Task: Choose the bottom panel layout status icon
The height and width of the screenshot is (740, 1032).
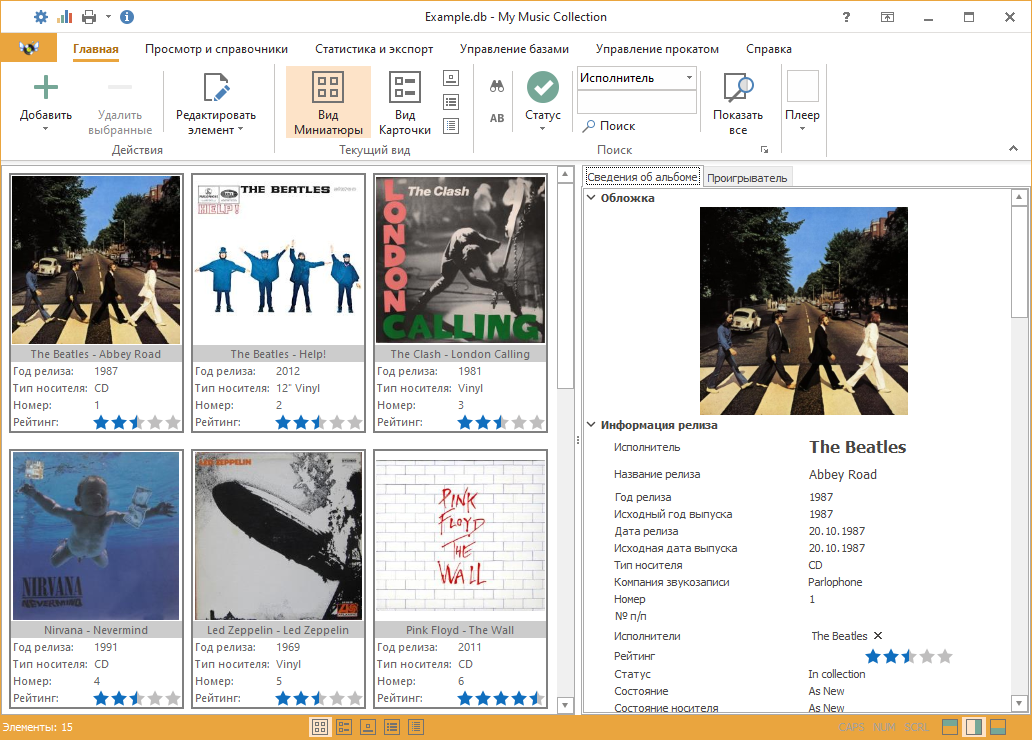Action: (x=998, y=727)
